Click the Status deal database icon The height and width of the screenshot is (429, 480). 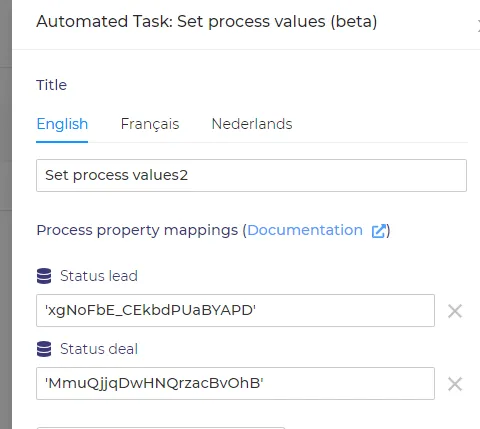(44, 349)
